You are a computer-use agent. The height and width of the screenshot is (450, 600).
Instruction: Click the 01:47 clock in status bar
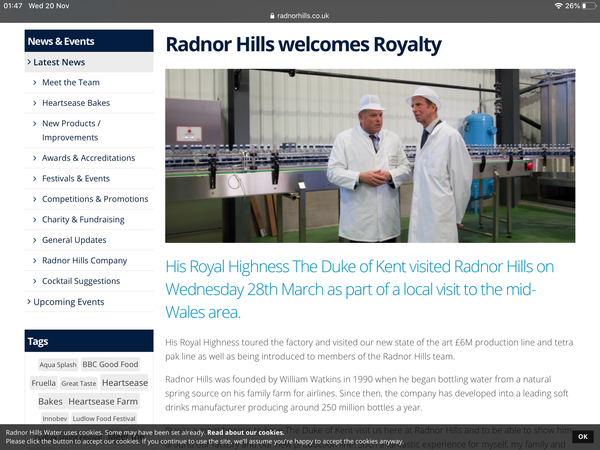tap(13, 6)
